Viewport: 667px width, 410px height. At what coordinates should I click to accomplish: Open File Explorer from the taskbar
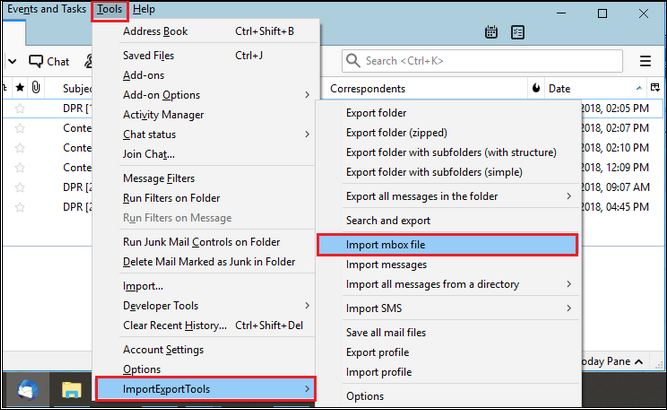pyautogui.click(x=71, y=390)
